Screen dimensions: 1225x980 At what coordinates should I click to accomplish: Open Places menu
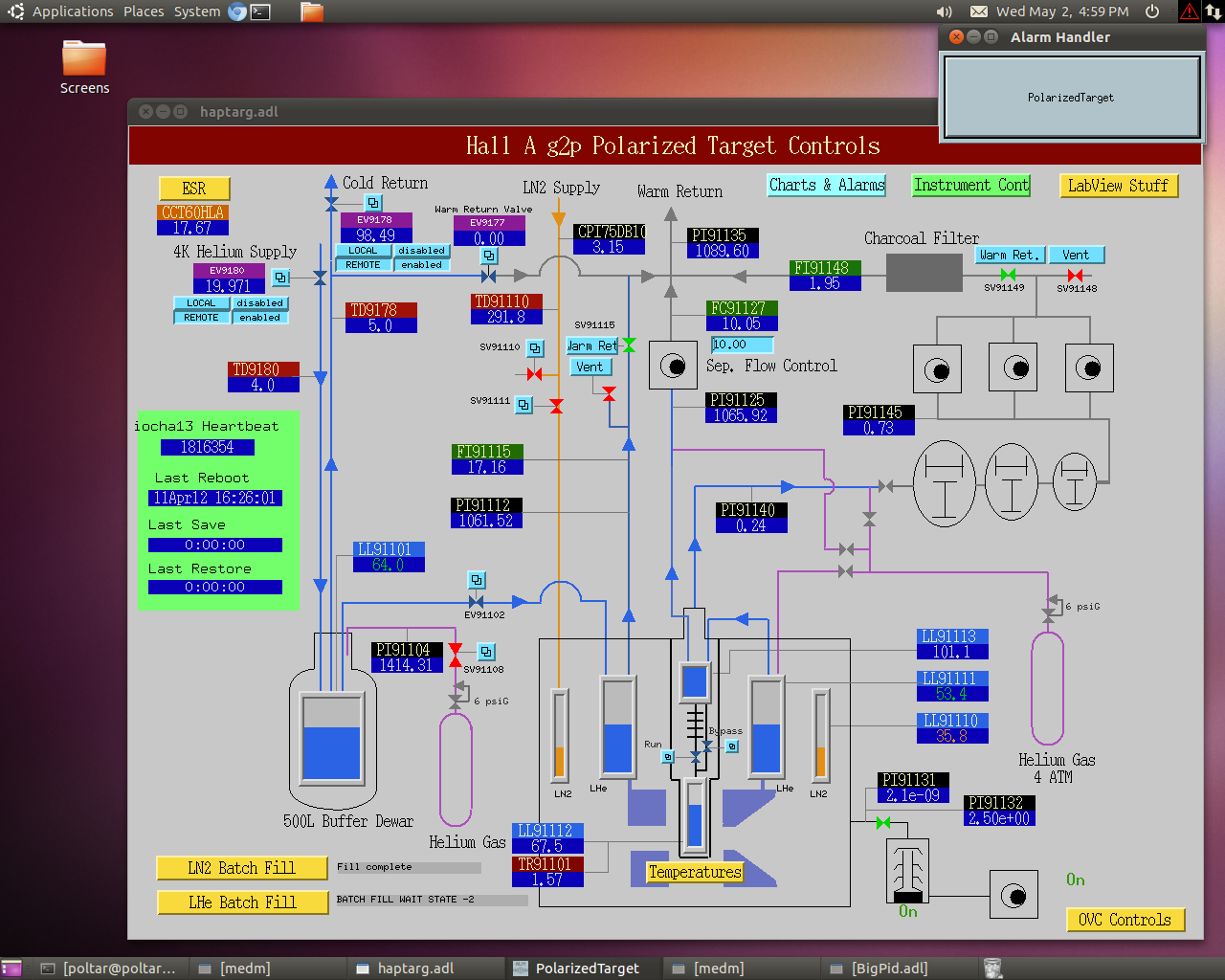[144, 11]
